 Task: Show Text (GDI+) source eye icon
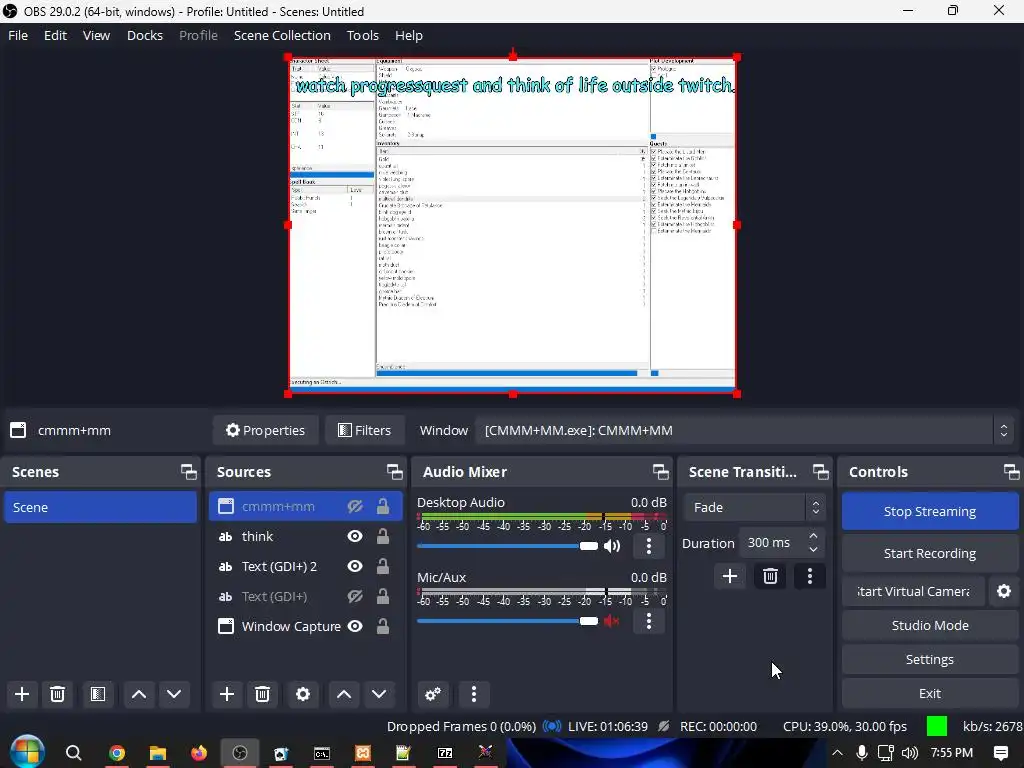pos(355,596)
